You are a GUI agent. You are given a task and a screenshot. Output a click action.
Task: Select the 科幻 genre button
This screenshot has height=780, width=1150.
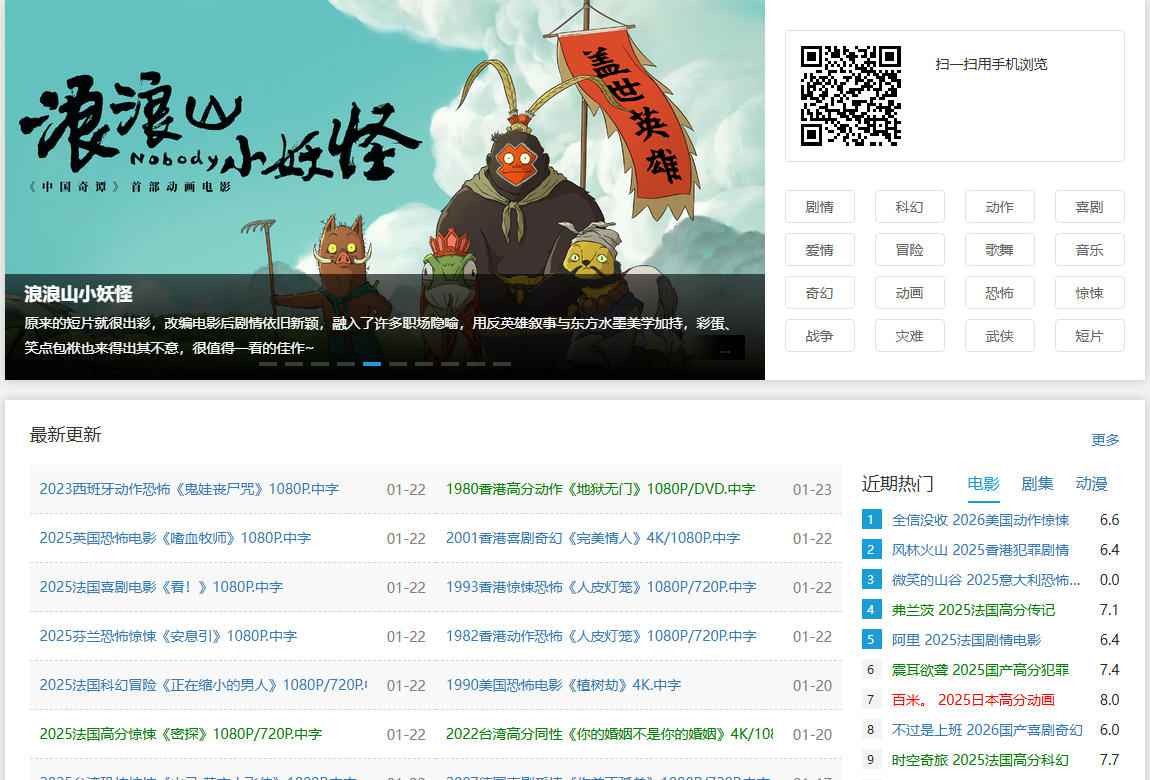pos(909,207)
